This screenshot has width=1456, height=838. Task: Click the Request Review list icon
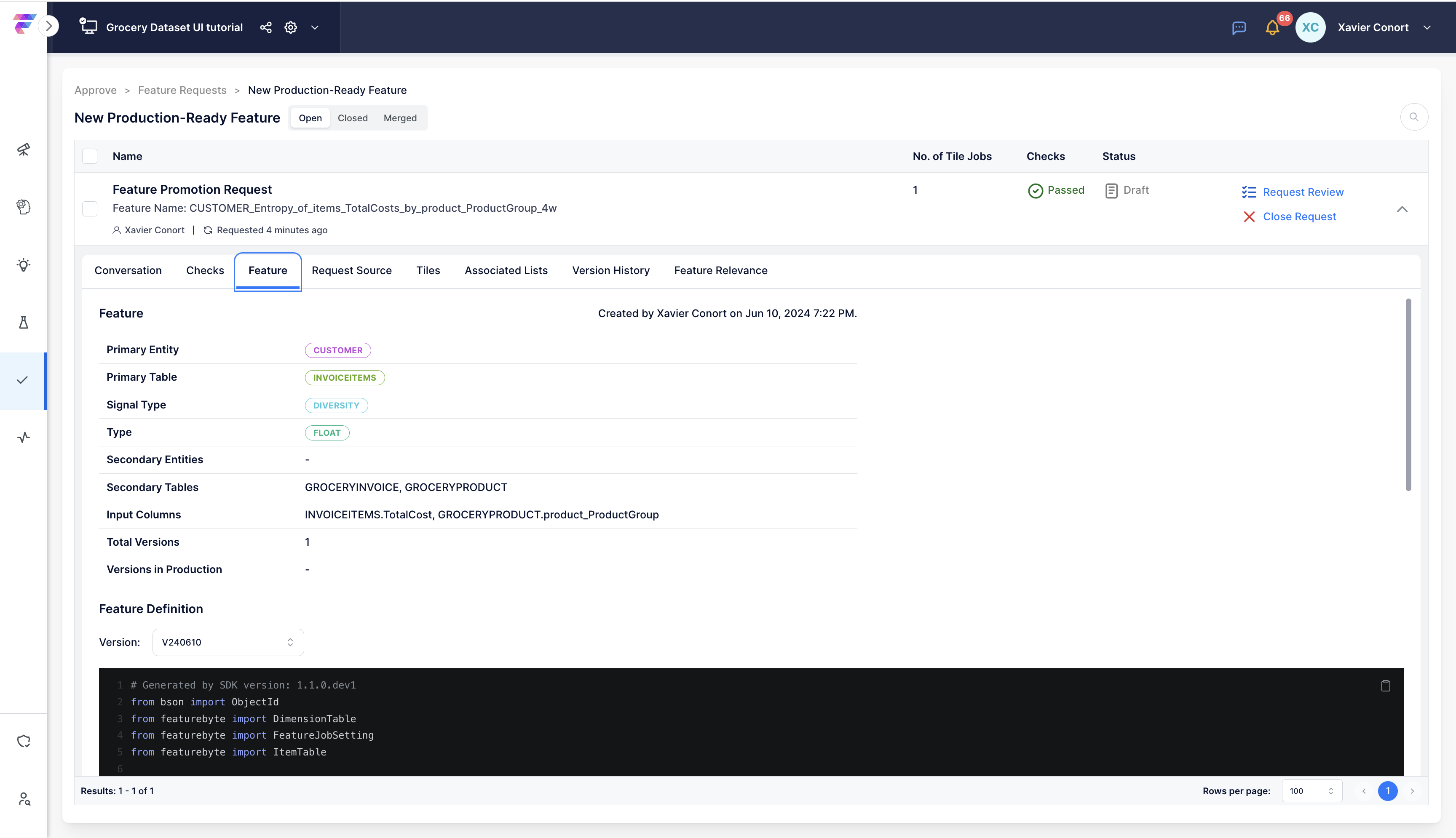pyautogui.click(x=1249, y=192)
